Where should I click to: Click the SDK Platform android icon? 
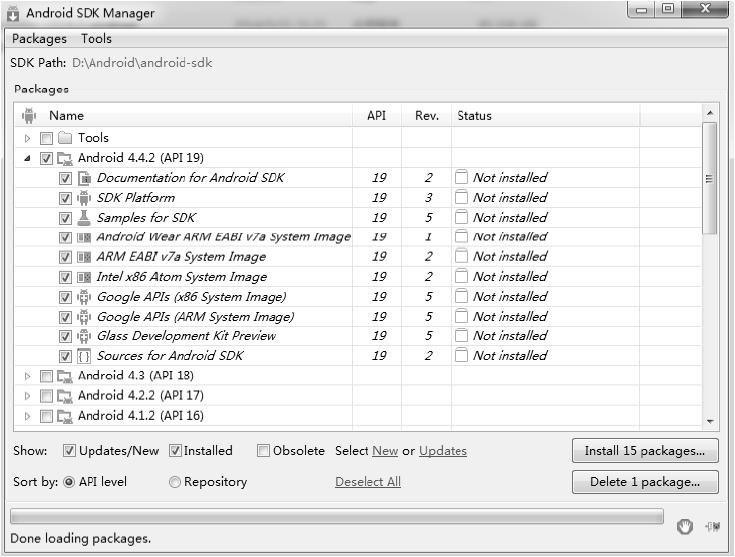point(84,198)
